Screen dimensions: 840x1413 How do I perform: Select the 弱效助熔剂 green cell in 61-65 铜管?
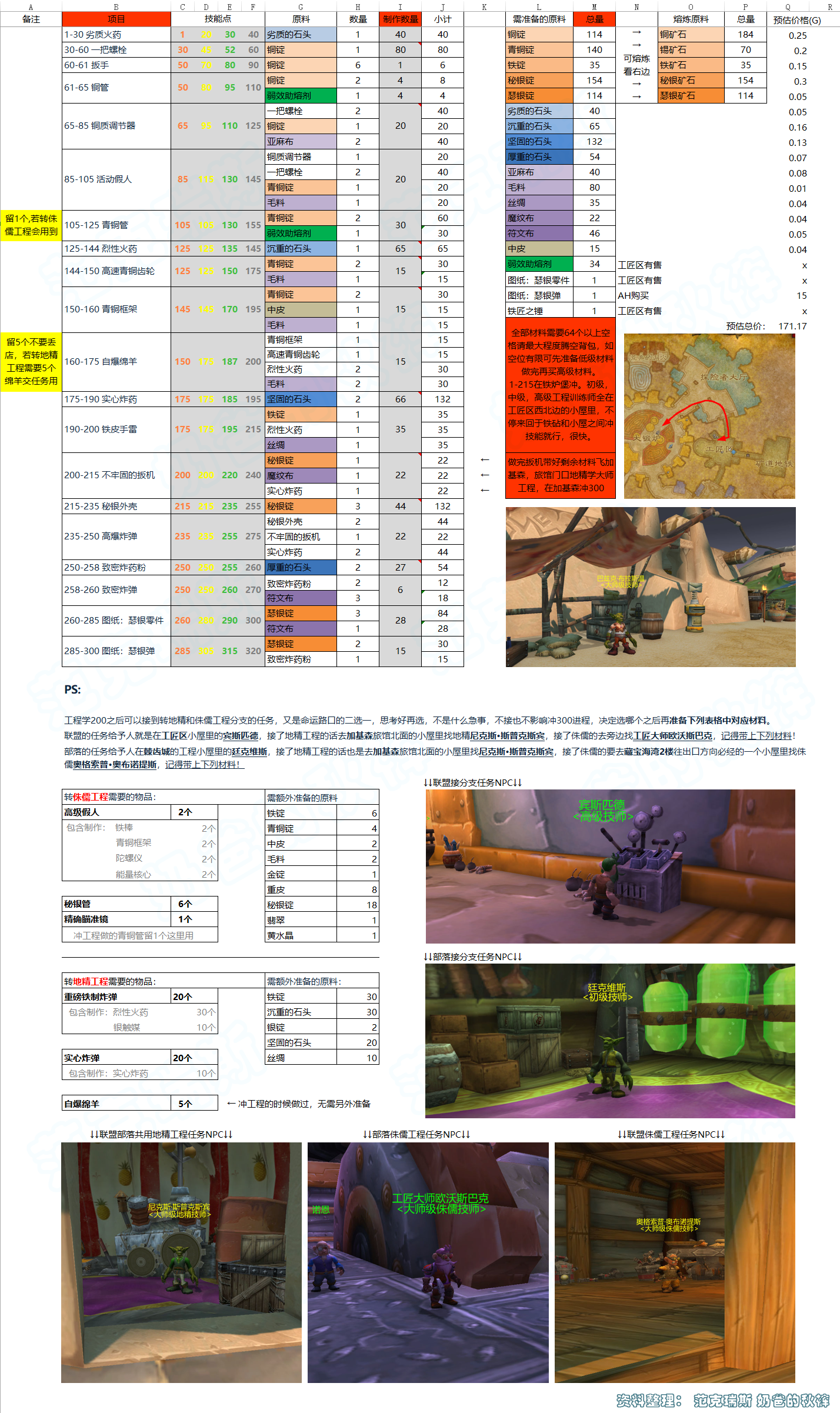(301, 95)
